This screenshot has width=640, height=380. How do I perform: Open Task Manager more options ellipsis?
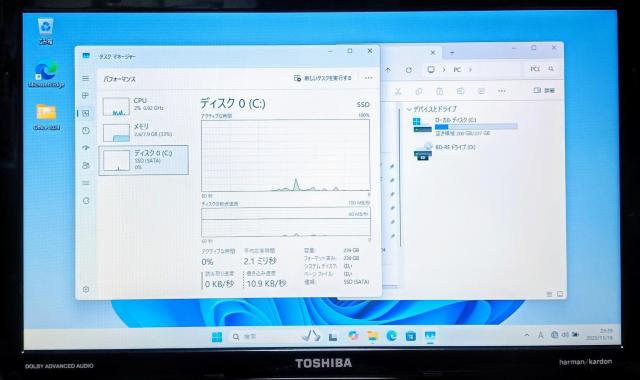click(x=369, y=78)
